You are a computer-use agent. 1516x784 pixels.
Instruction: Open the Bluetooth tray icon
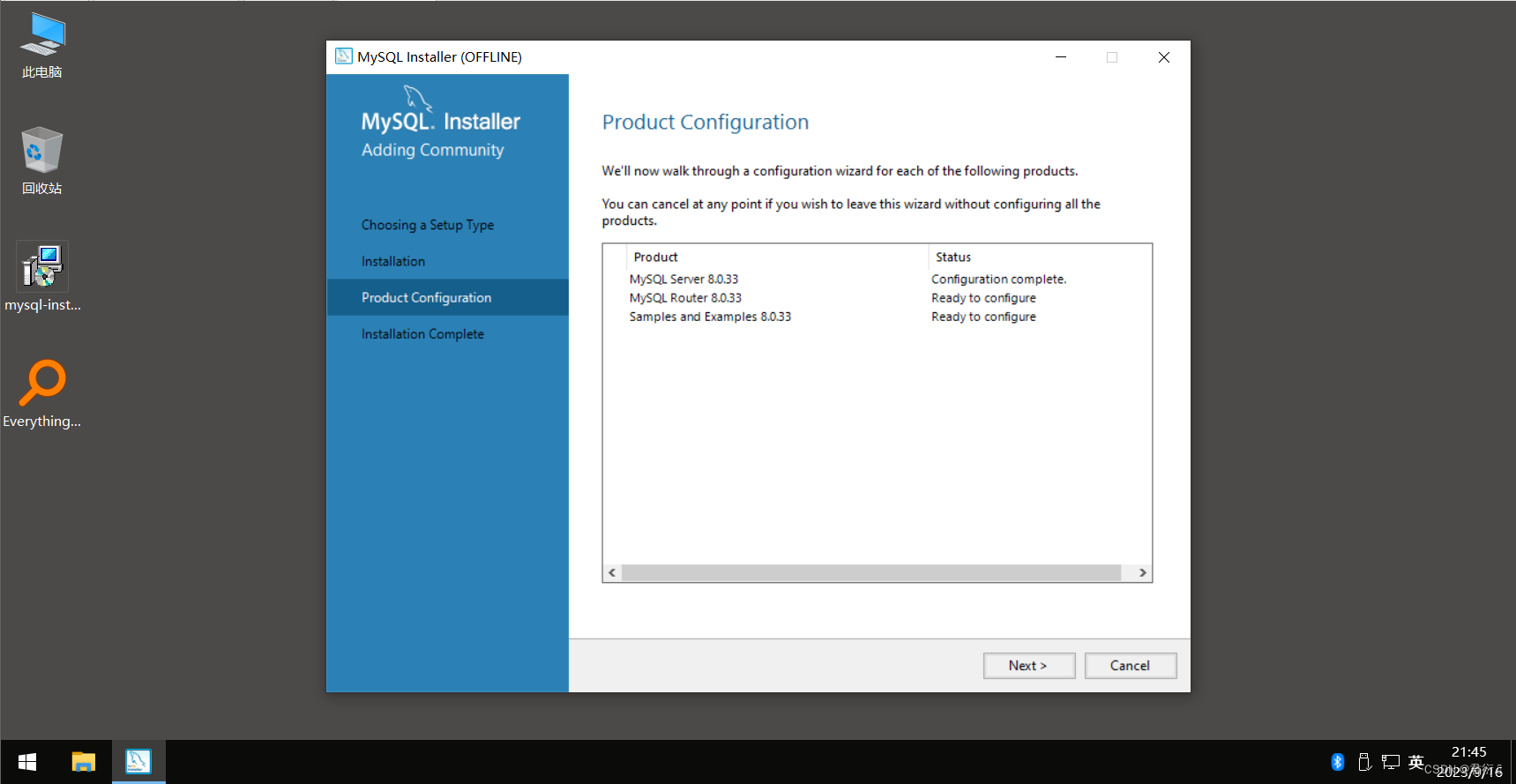click(x=1338, y=762)
